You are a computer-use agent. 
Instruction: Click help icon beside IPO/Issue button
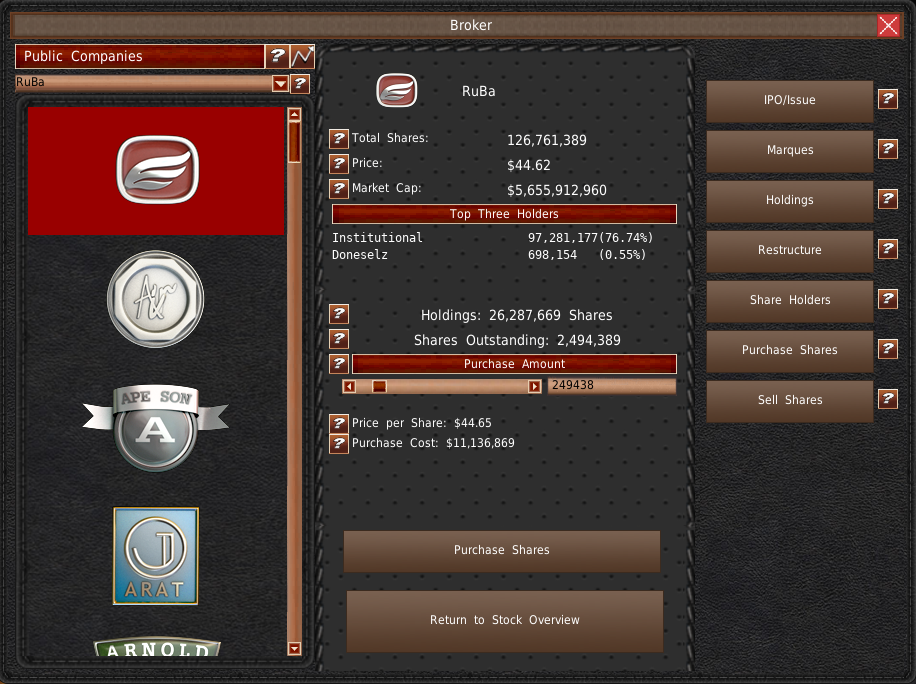[x=887, y=99]
